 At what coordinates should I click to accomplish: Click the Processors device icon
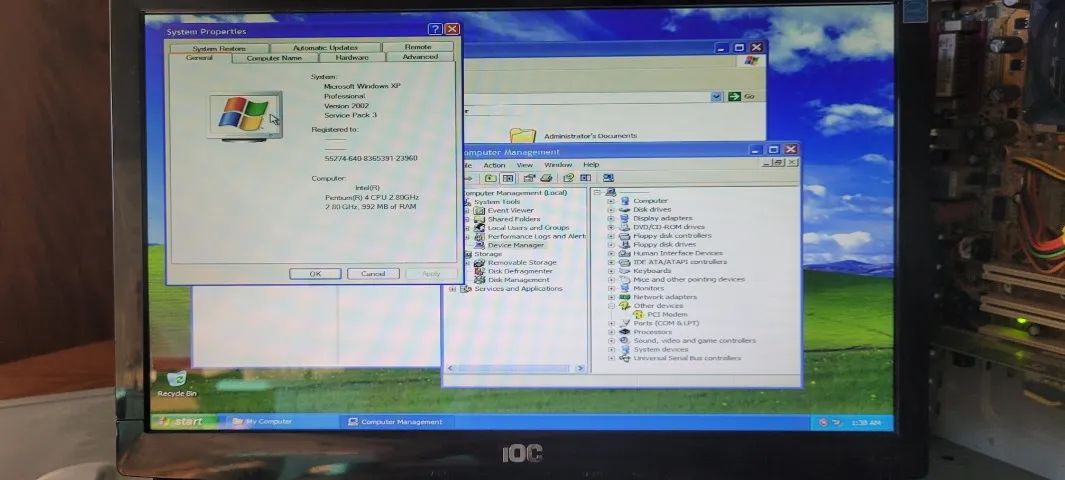coord(624,332)
